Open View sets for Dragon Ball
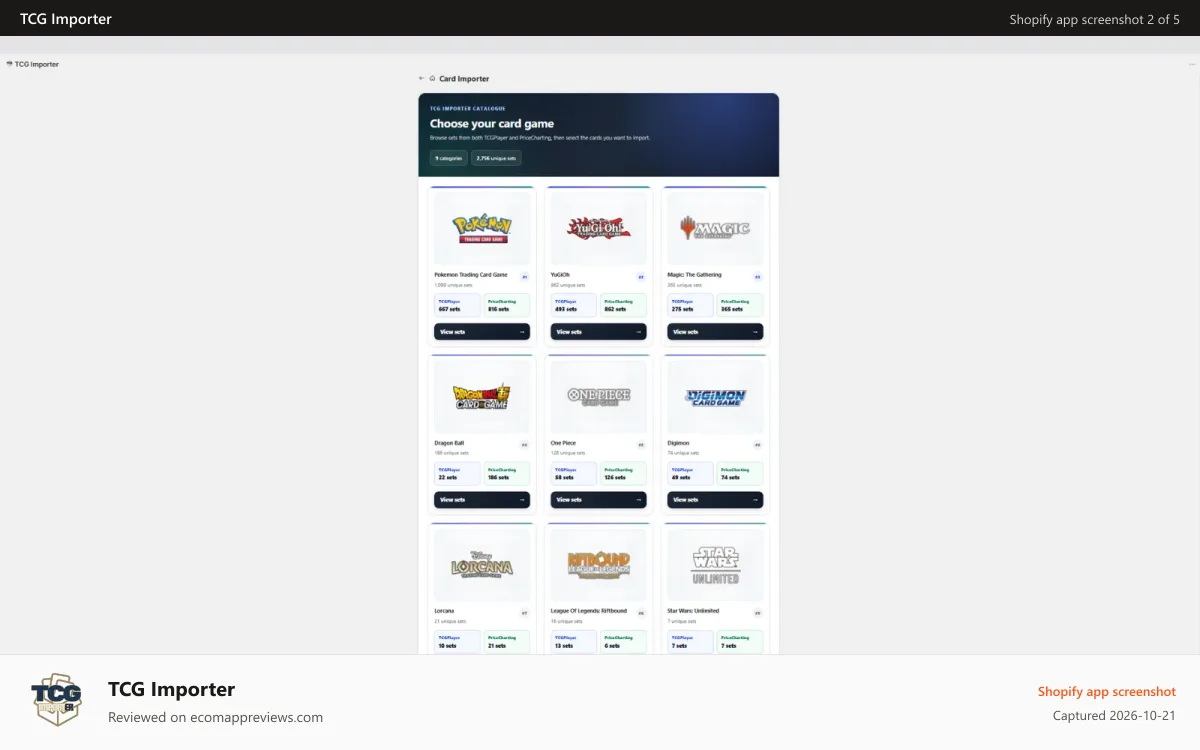 pyautogui.click(x=482, y=500)
